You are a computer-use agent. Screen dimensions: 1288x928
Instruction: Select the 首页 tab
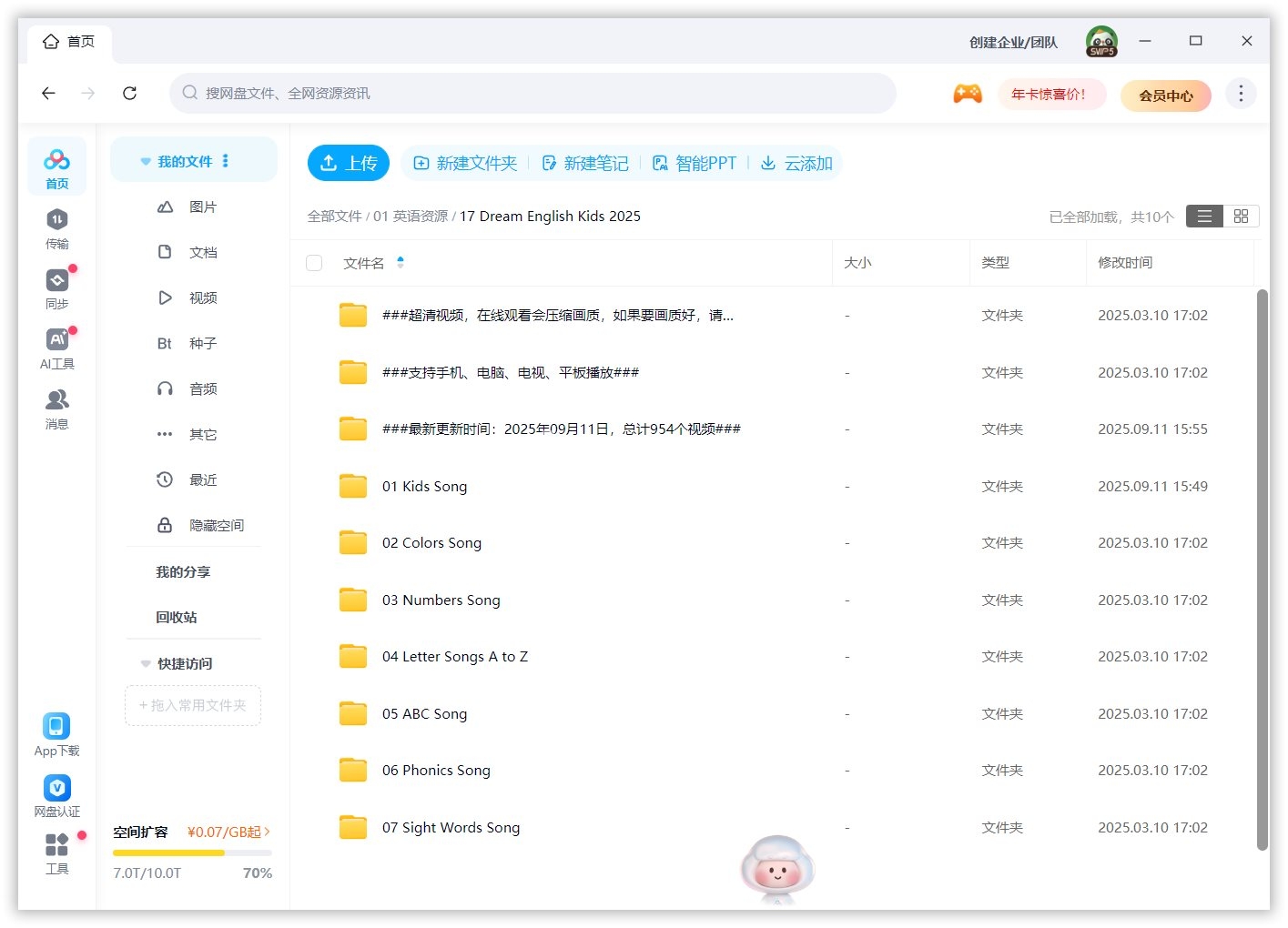tap(69, 41)
